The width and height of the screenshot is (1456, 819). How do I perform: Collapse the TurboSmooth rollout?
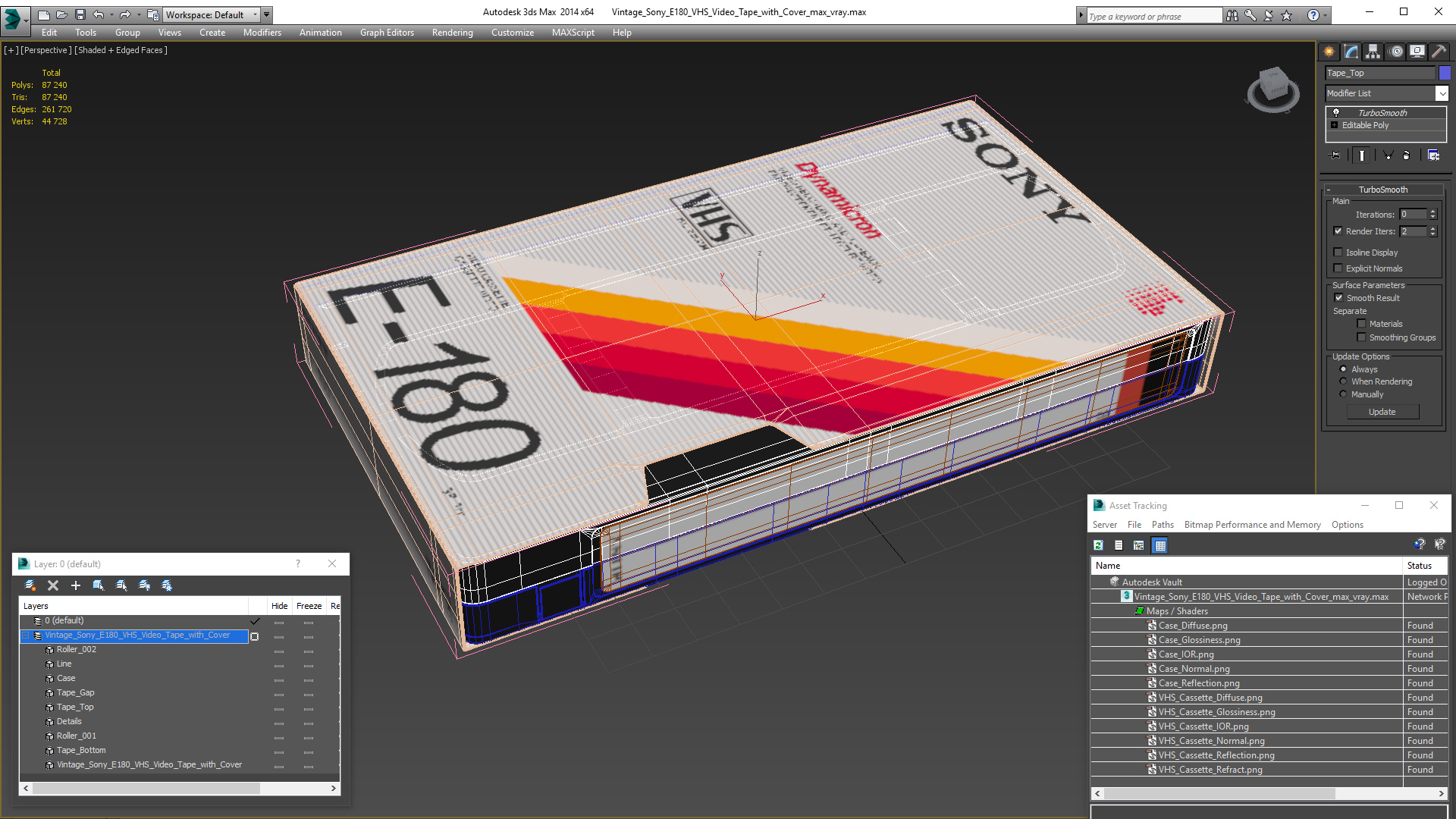click(1382, 190)
